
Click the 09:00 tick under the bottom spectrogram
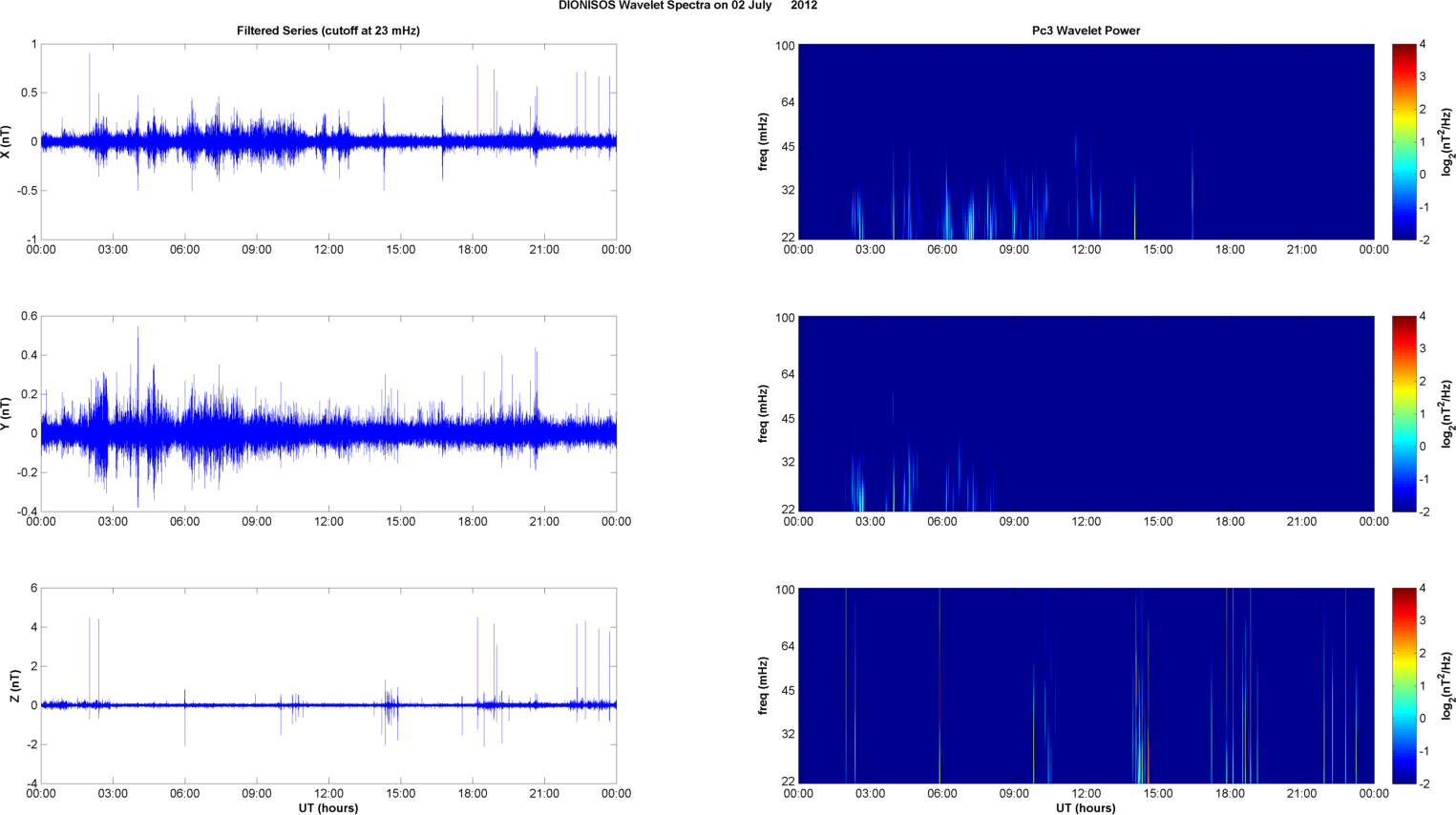1014,794
